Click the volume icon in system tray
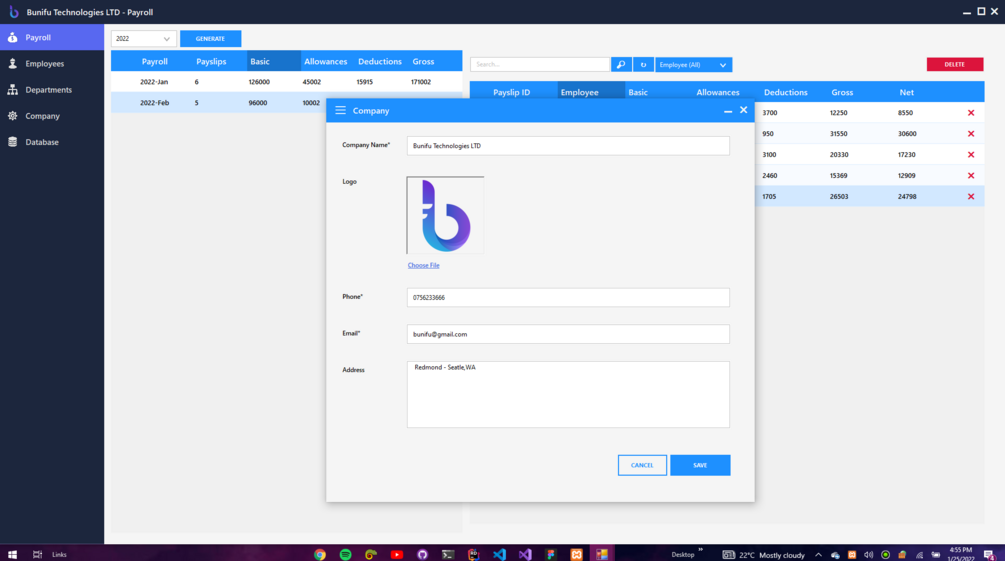 (868, 555)
